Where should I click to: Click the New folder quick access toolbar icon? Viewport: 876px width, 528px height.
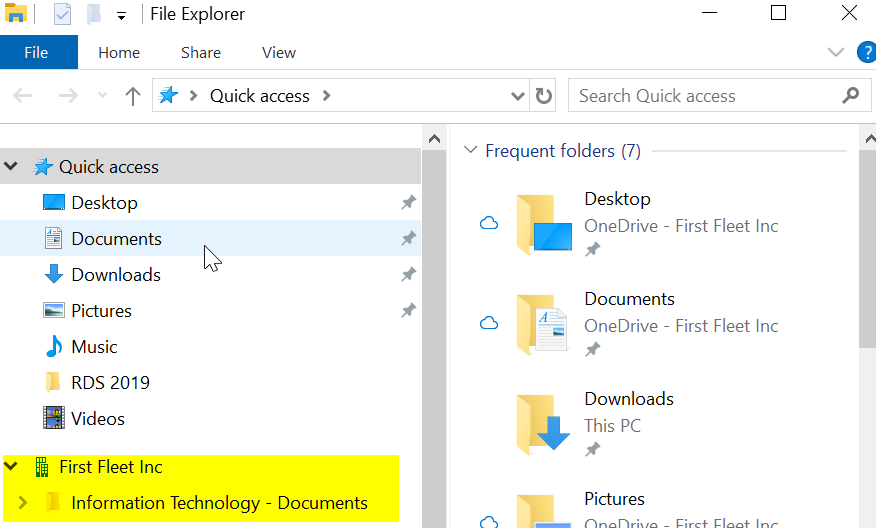click(x=94, y=14)
